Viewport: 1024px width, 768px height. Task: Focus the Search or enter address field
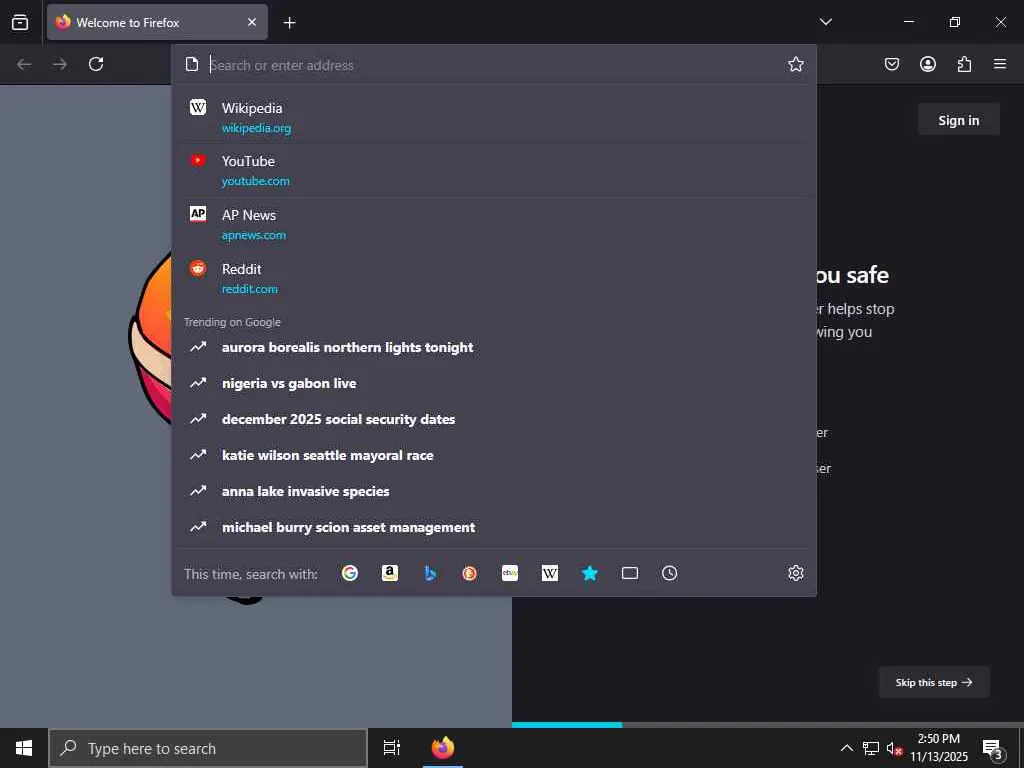click(x=494, y=65)
